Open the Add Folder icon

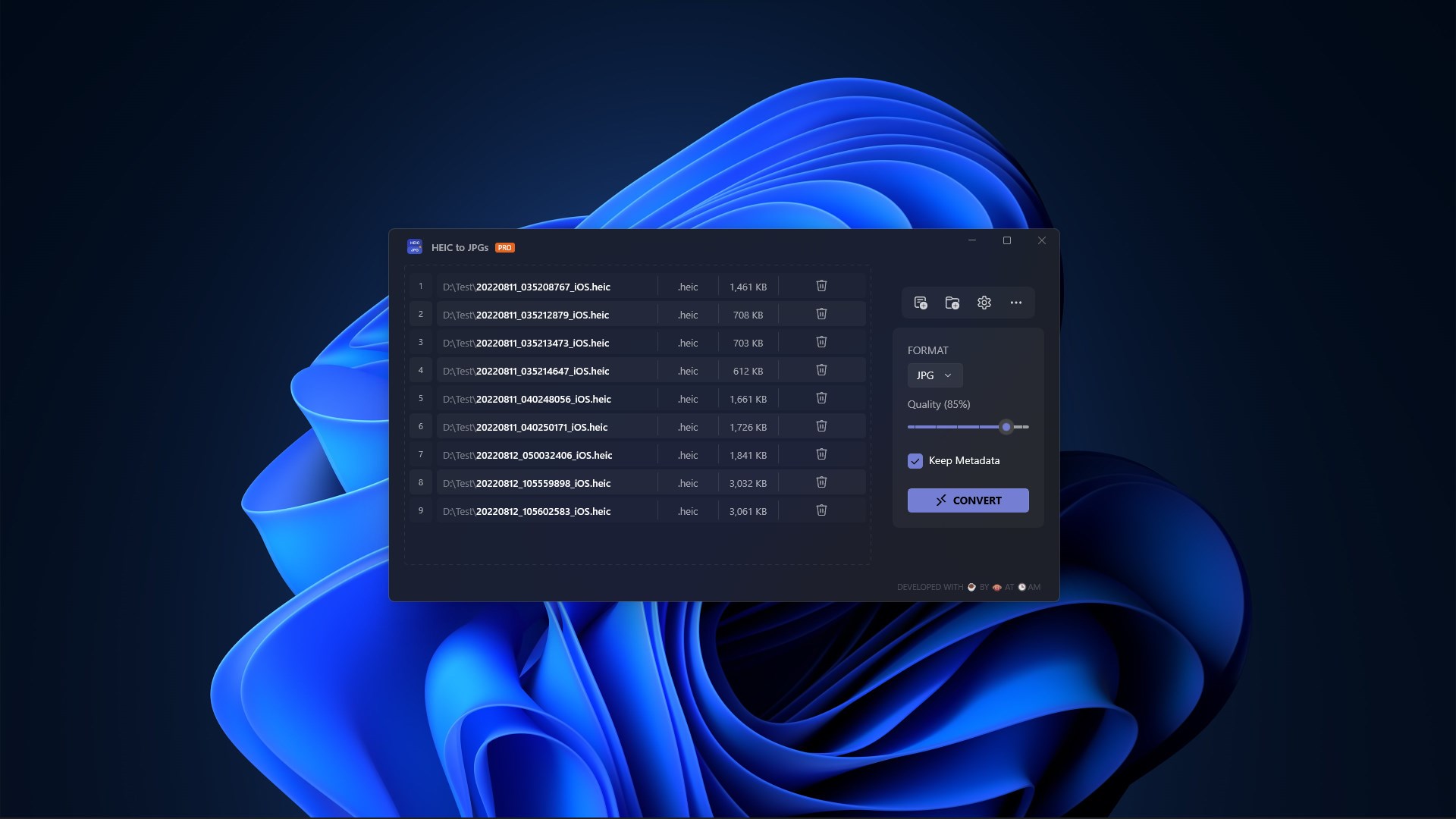point(952,302)
